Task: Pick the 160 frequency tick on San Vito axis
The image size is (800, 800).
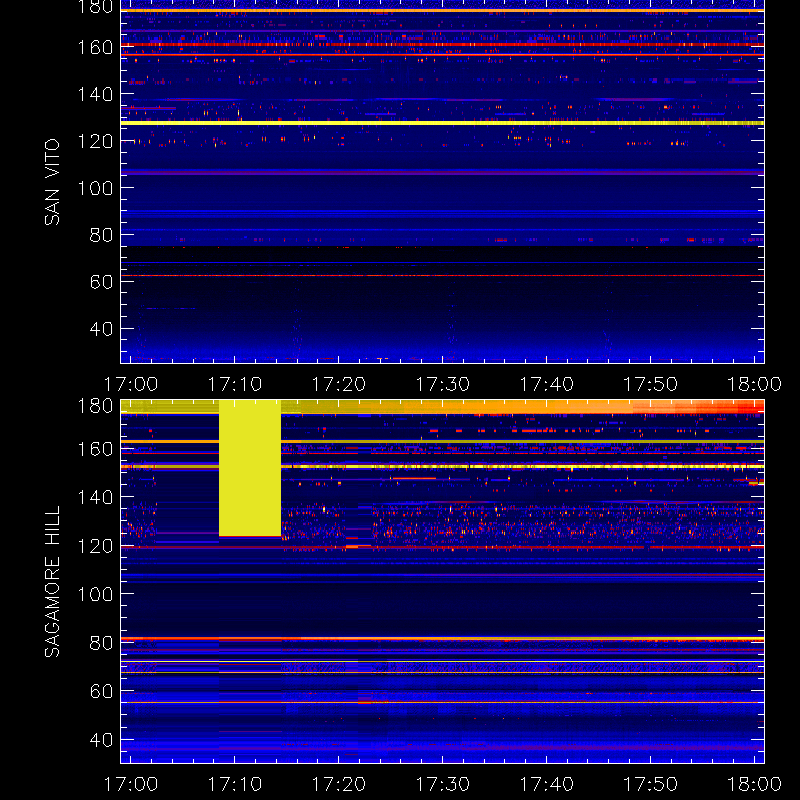Action: (x=95, y=47)
